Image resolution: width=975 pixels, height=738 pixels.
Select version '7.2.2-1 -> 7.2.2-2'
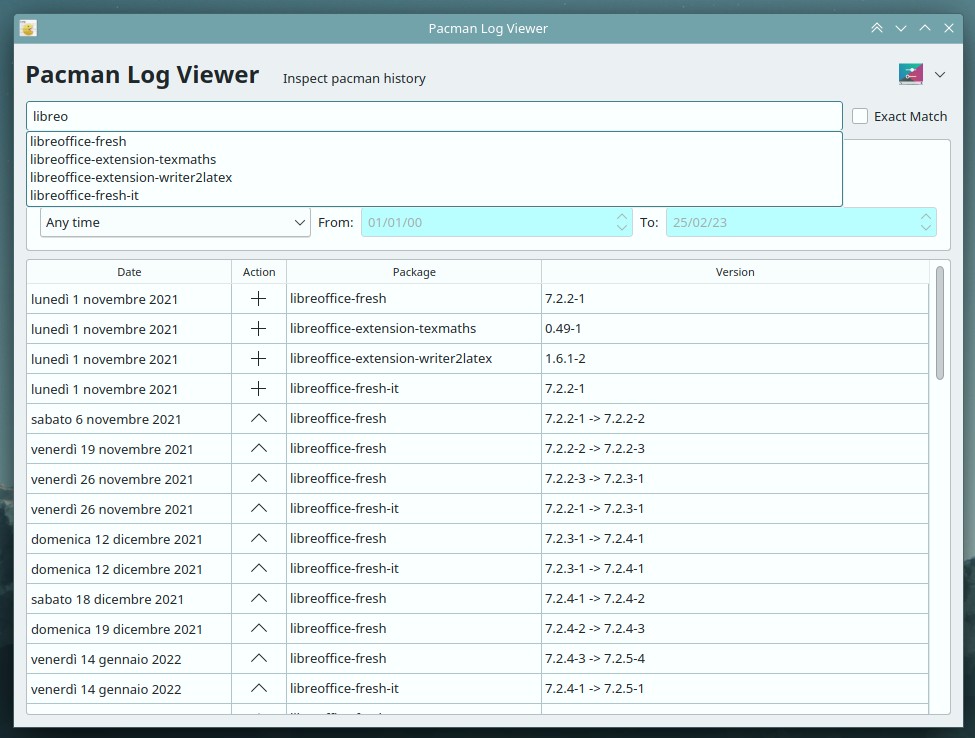tap(735, 418)
